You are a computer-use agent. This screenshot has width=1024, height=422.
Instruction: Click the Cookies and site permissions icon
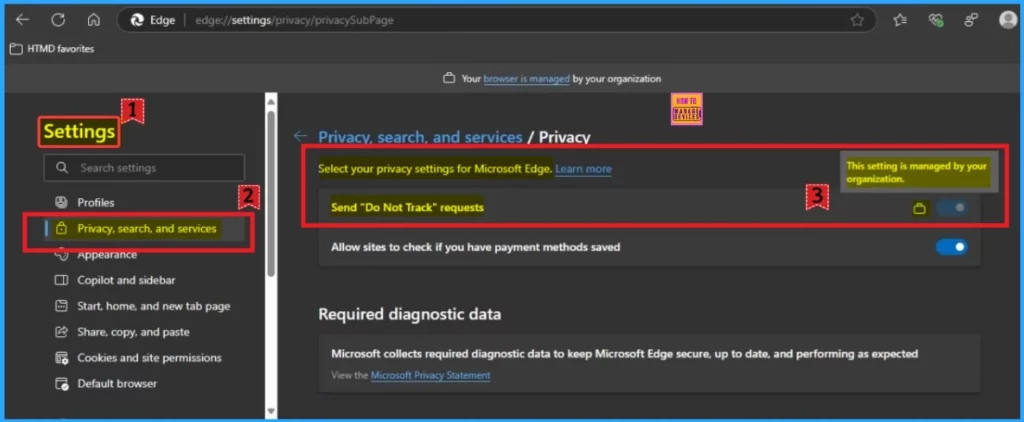click(61, 358)
